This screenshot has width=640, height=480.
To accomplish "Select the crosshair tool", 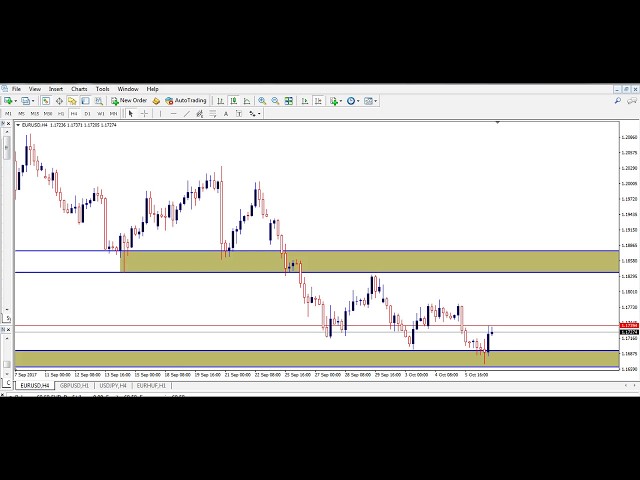I will pos(144,114).
